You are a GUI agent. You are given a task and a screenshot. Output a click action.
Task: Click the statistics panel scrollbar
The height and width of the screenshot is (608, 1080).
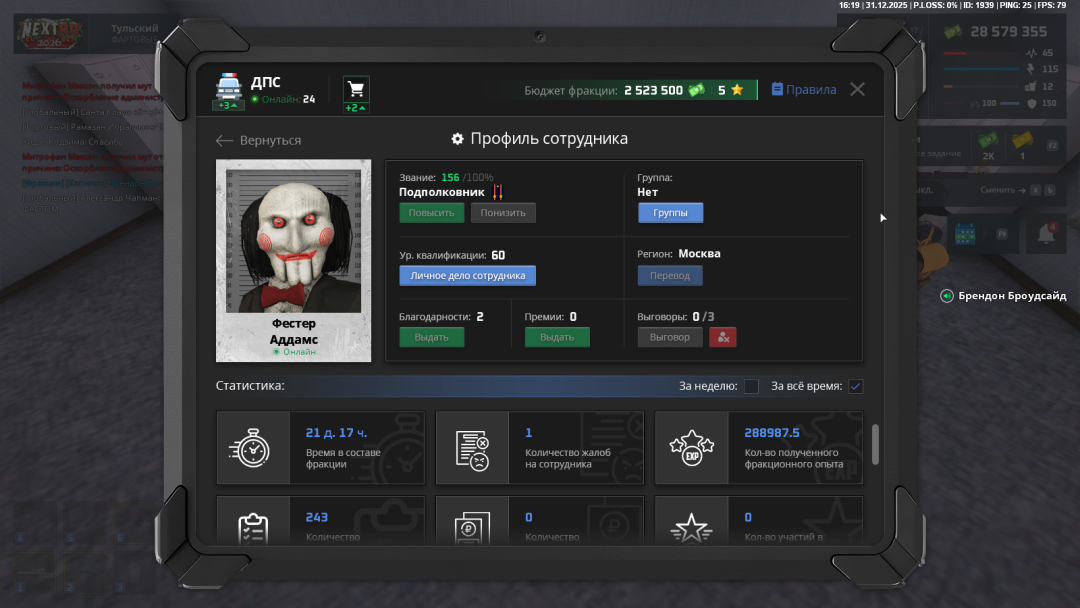coord(876,444)
